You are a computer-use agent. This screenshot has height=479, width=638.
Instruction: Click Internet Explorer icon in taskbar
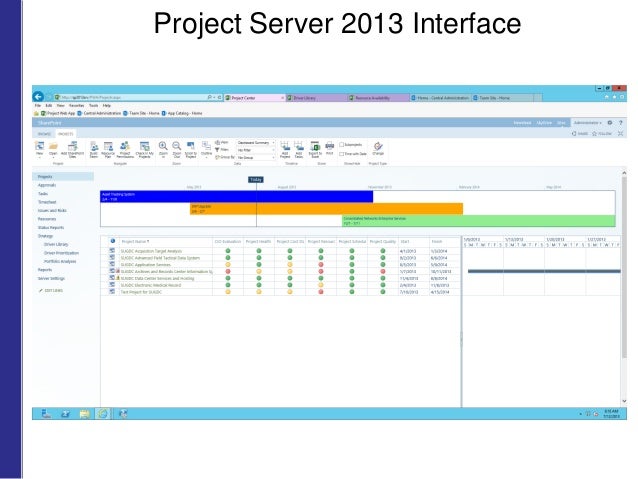tap(103, 413)
